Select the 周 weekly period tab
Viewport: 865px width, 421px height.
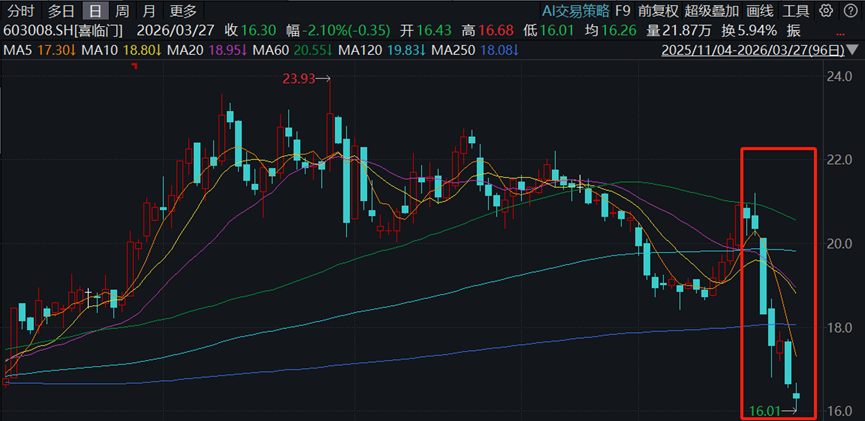(x=122, y=10)
